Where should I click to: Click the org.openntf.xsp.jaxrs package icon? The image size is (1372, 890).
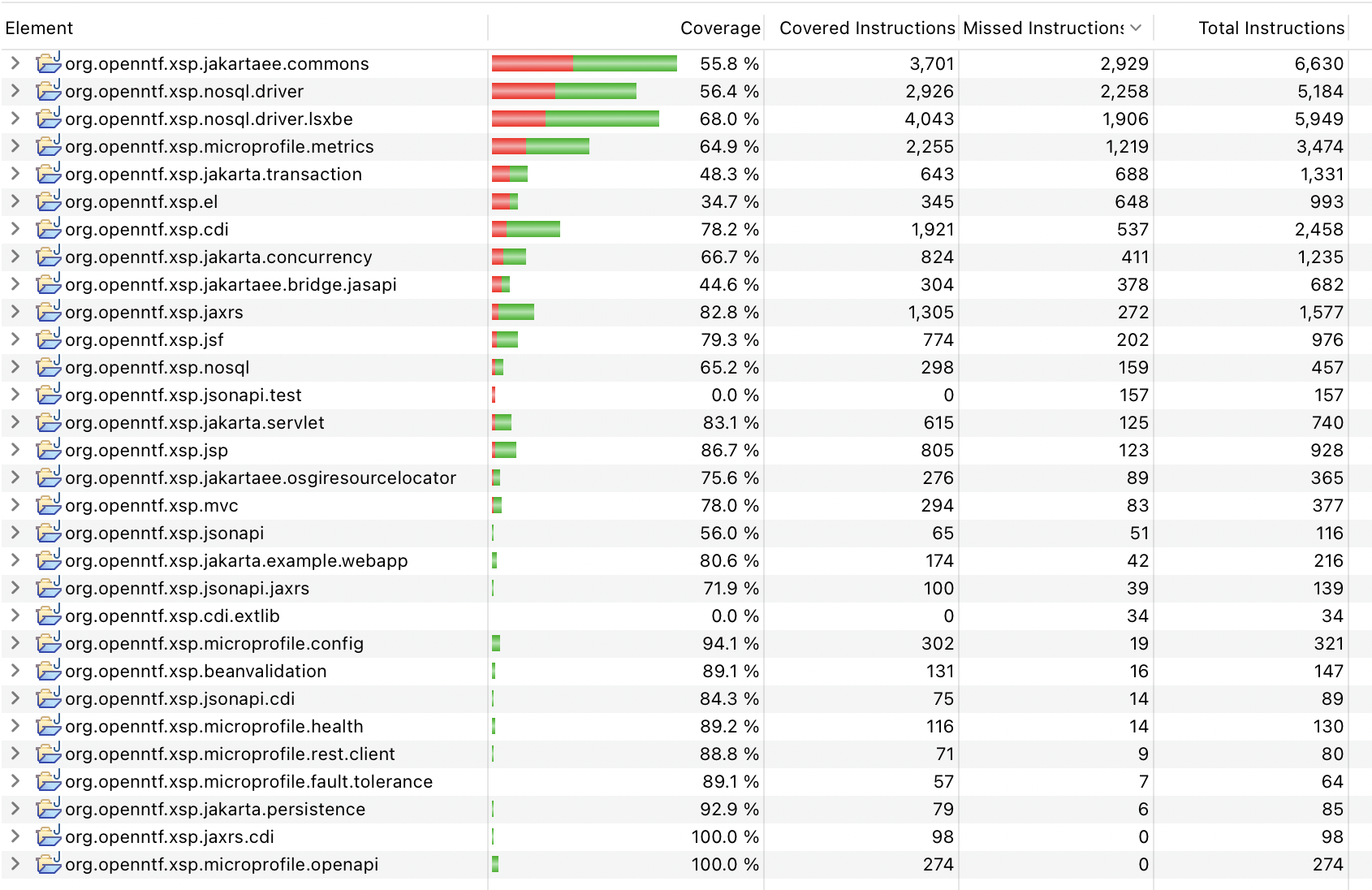pos(49,312)
